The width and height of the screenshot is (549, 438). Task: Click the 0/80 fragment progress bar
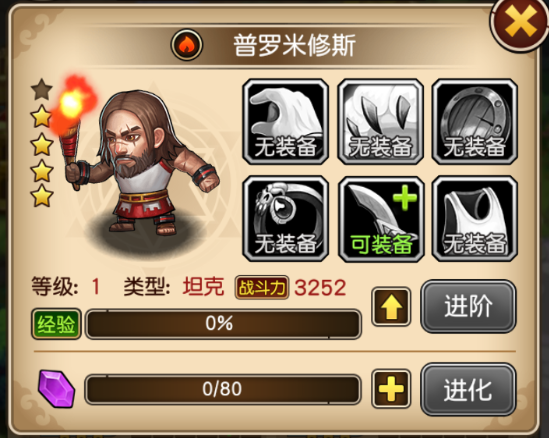coord(223,389)
